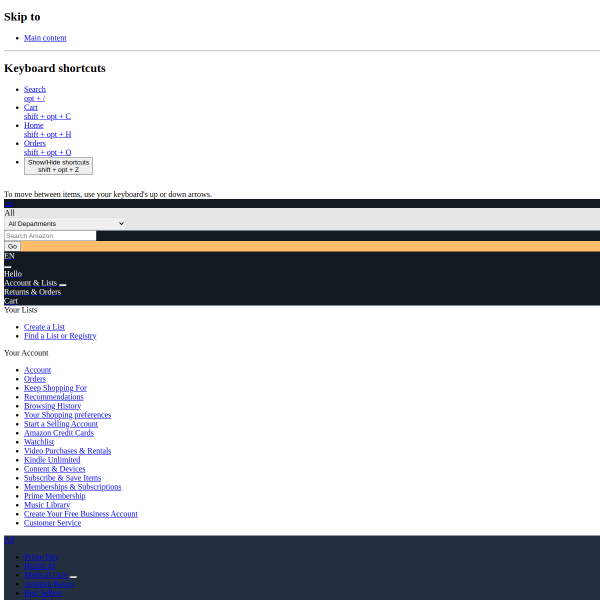Screen dimensions: 600x600
Task: Open Orders under Your Account
Action: click(35, 379)
